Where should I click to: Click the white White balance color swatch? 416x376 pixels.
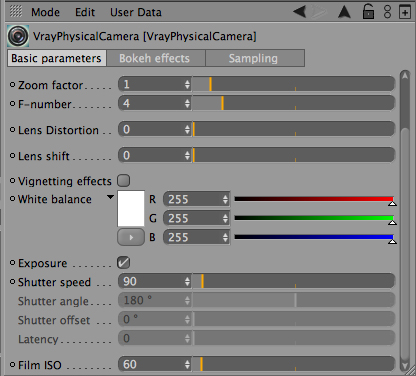point(131,209)
